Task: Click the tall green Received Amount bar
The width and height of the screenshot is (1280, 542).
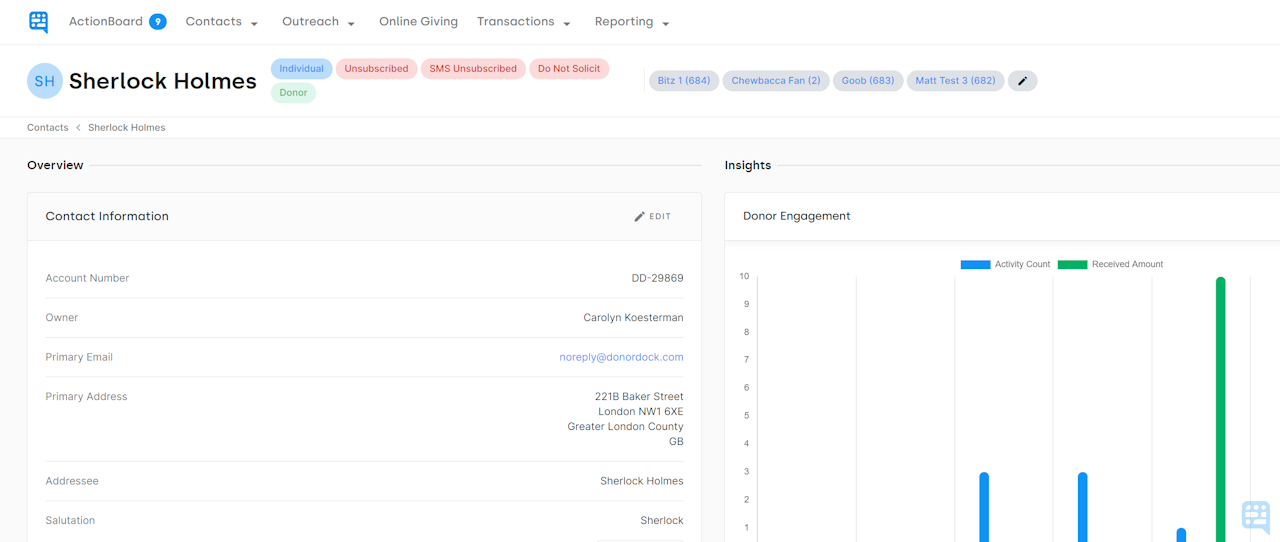Action: (1221, 409)
